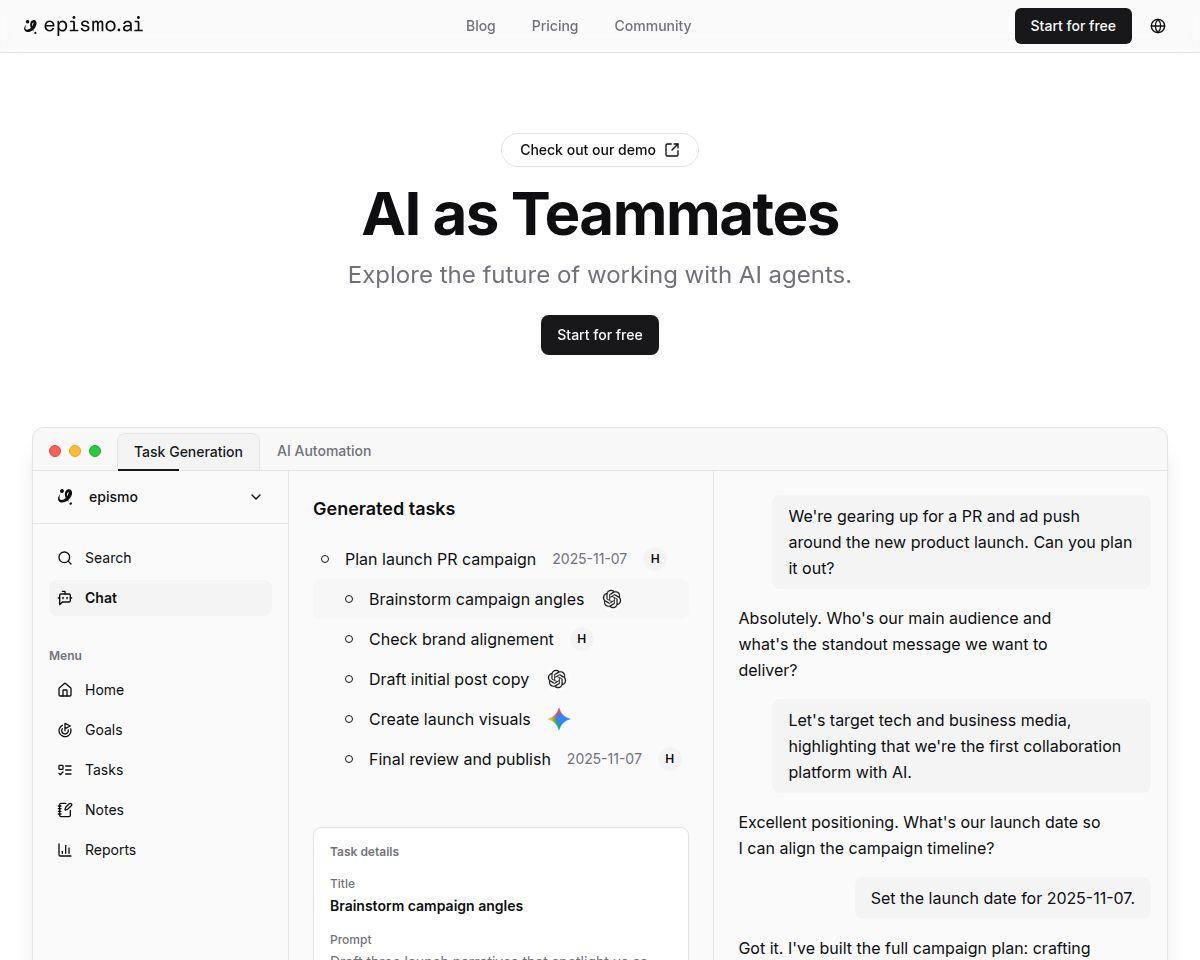1200x960 pixels.
Task: Select the Chat item in the sidebar
Action: click(x=160, y=598)
